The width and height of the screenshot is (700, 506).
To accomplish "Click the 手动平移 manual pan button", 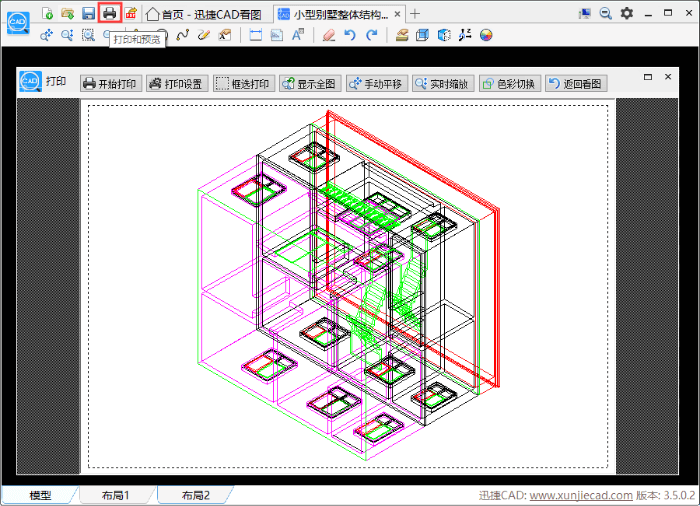I will click(x=377, y=84).
